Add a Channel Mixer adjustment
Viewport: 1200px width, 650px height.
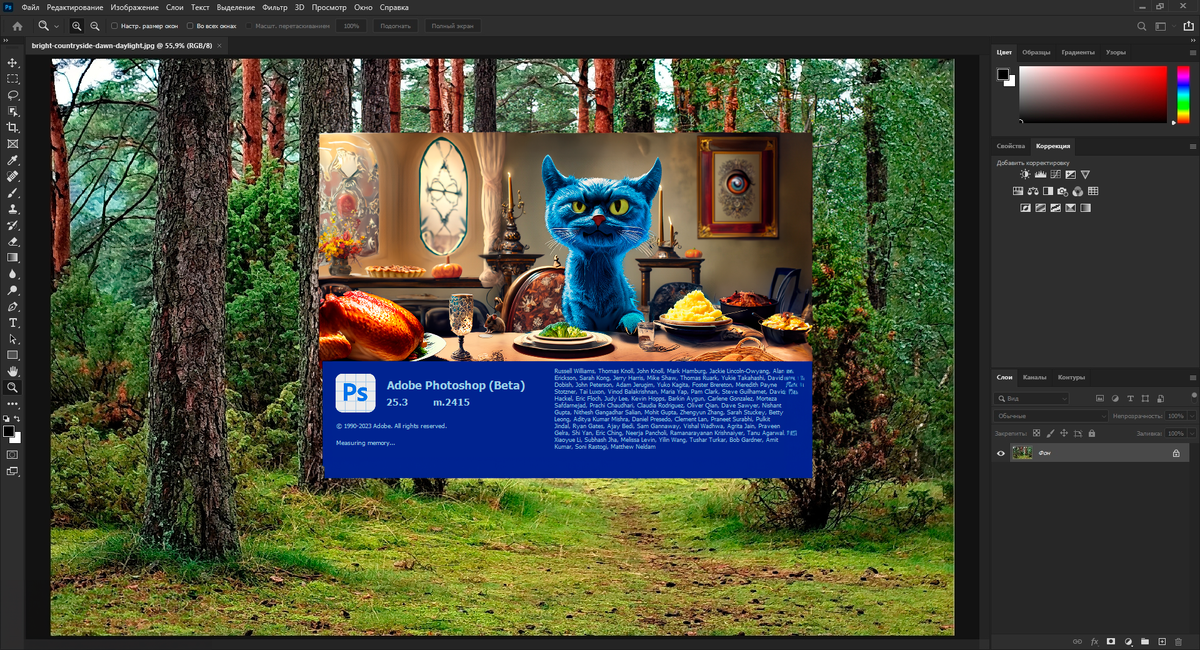tap(1078, 191)
